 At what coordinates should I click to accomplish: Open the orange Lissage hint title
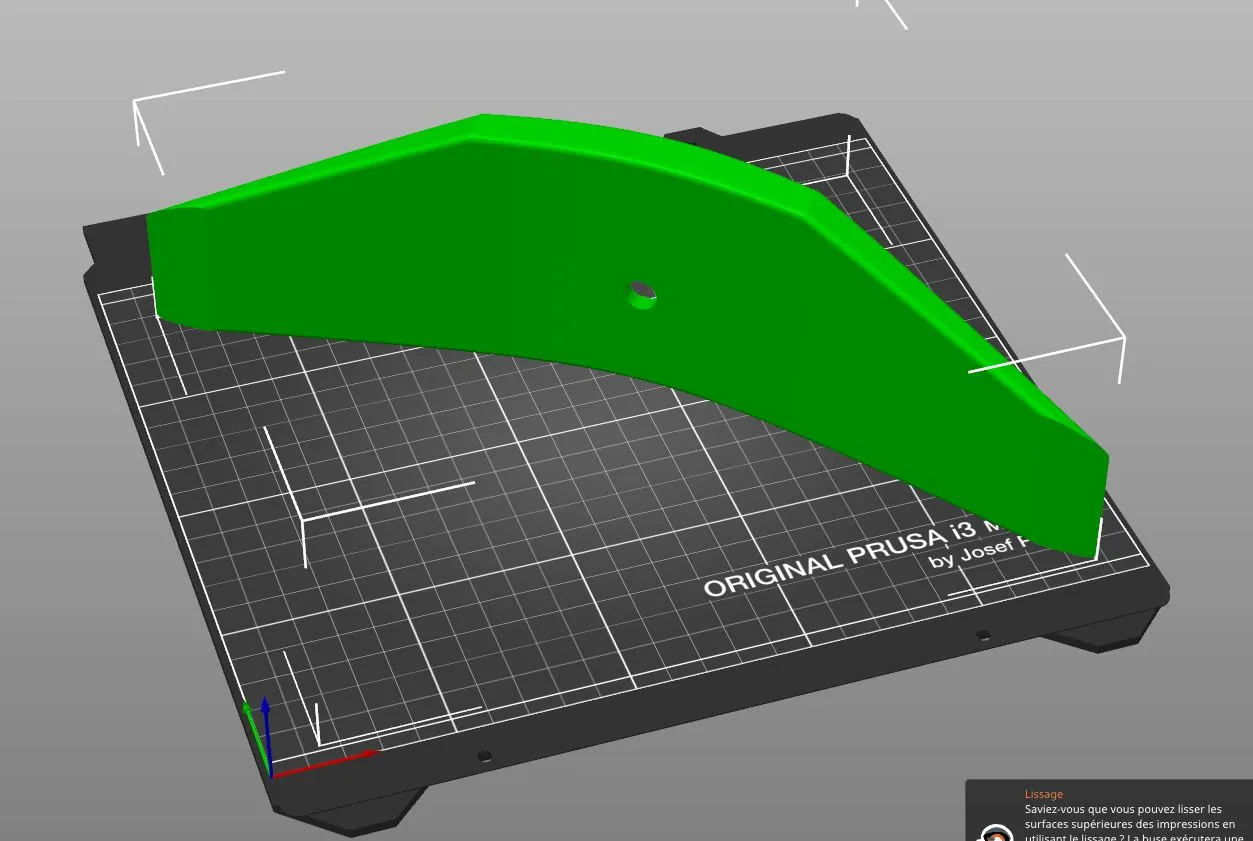pyautogui.click(x=1044, y=794)
